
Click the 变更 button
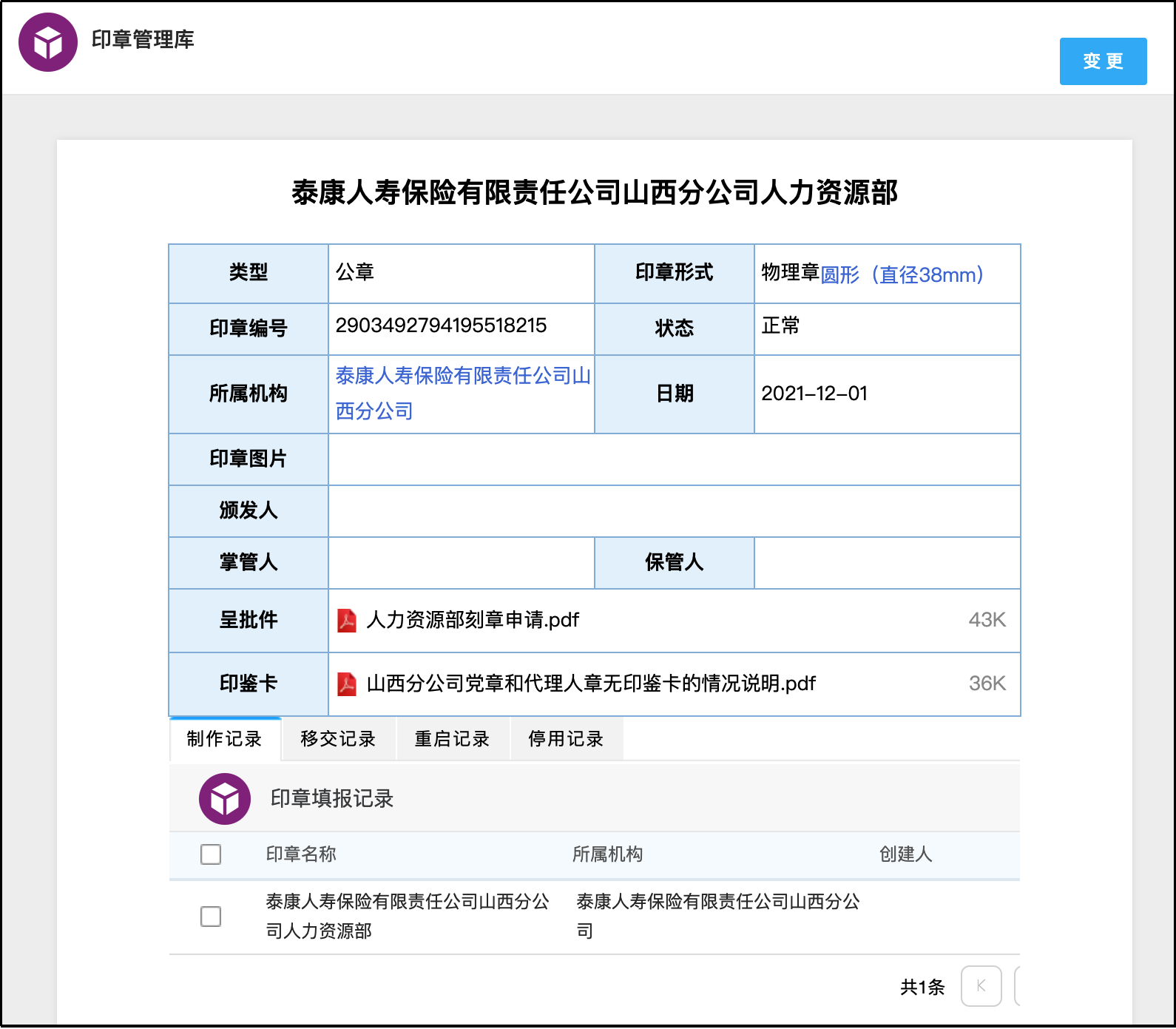(1103, 61)
